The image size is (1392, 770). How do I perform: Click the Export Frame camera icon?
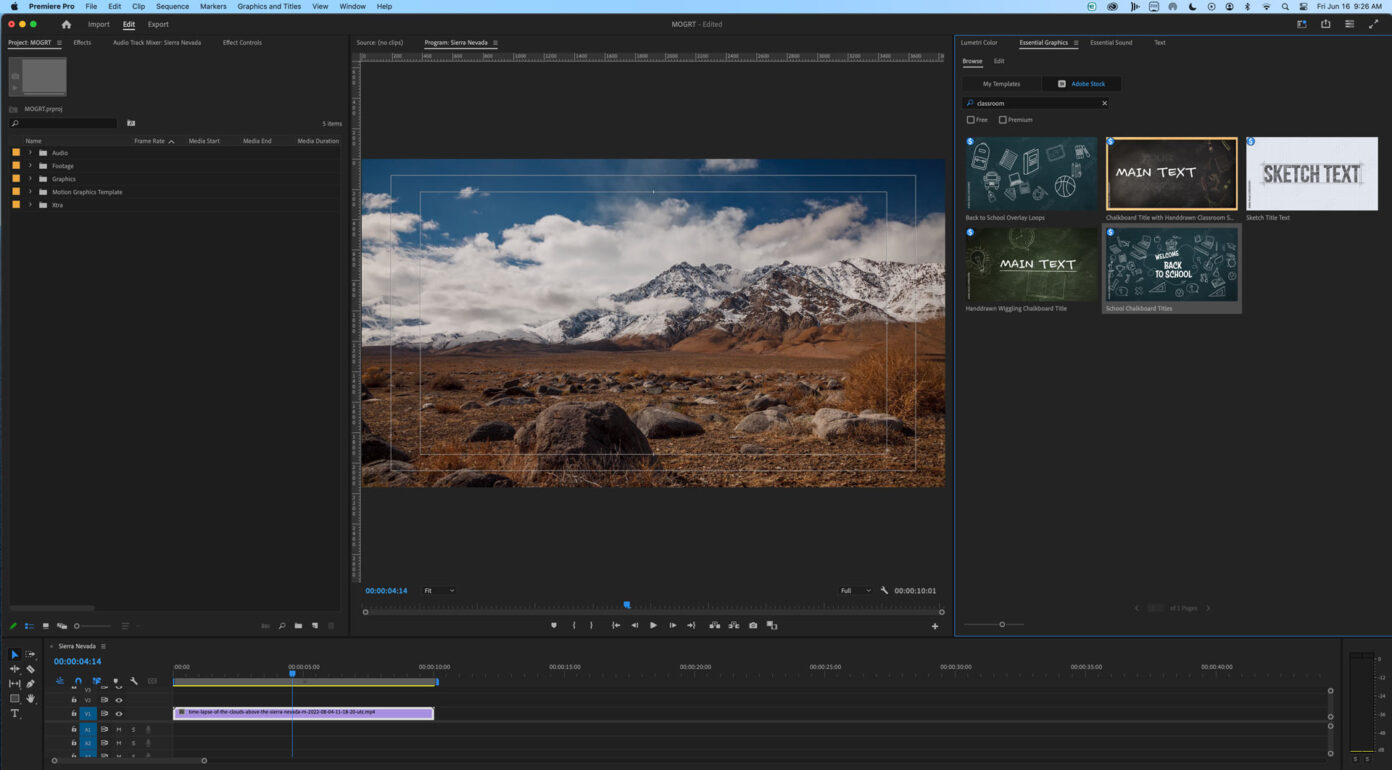pyautogui.click(x=753, y=625)
